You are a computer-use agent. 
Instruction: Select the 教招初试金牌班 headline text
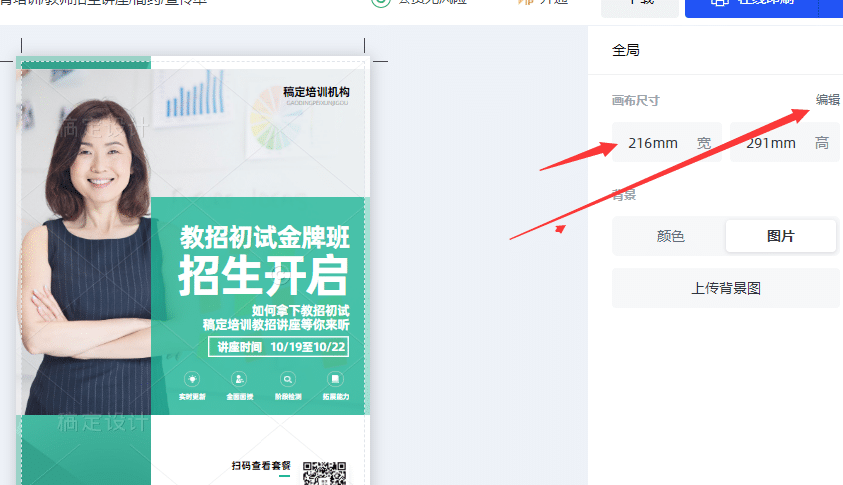coord(265,237)
